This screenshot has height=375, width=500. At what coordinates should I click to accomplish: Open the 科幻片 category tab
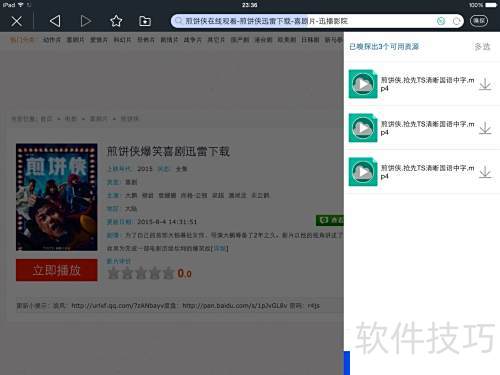[x=122, y=40]
